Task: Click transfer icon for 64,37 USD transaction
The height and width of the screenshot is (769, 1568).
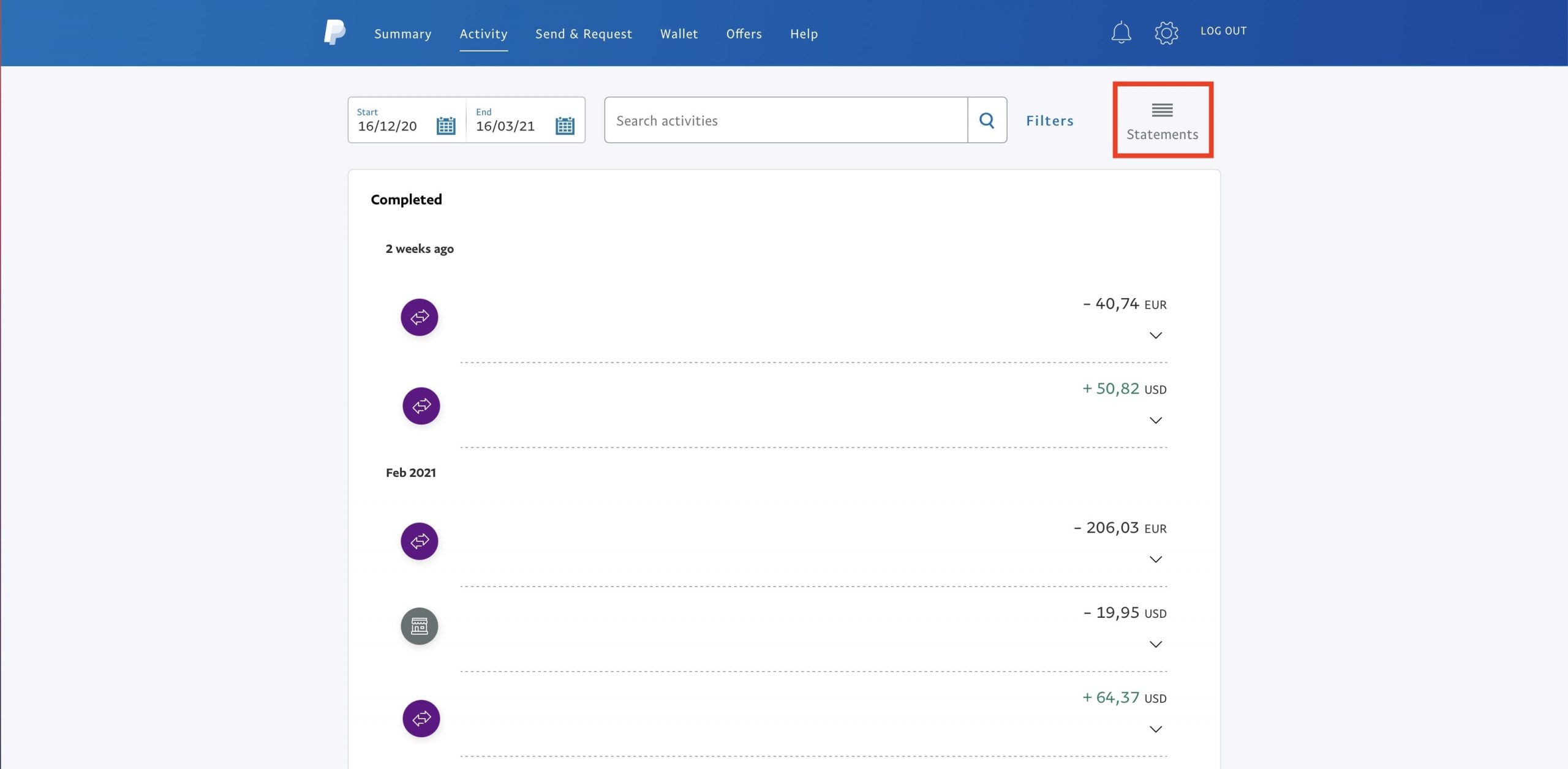Action: (x=421, y=718)
